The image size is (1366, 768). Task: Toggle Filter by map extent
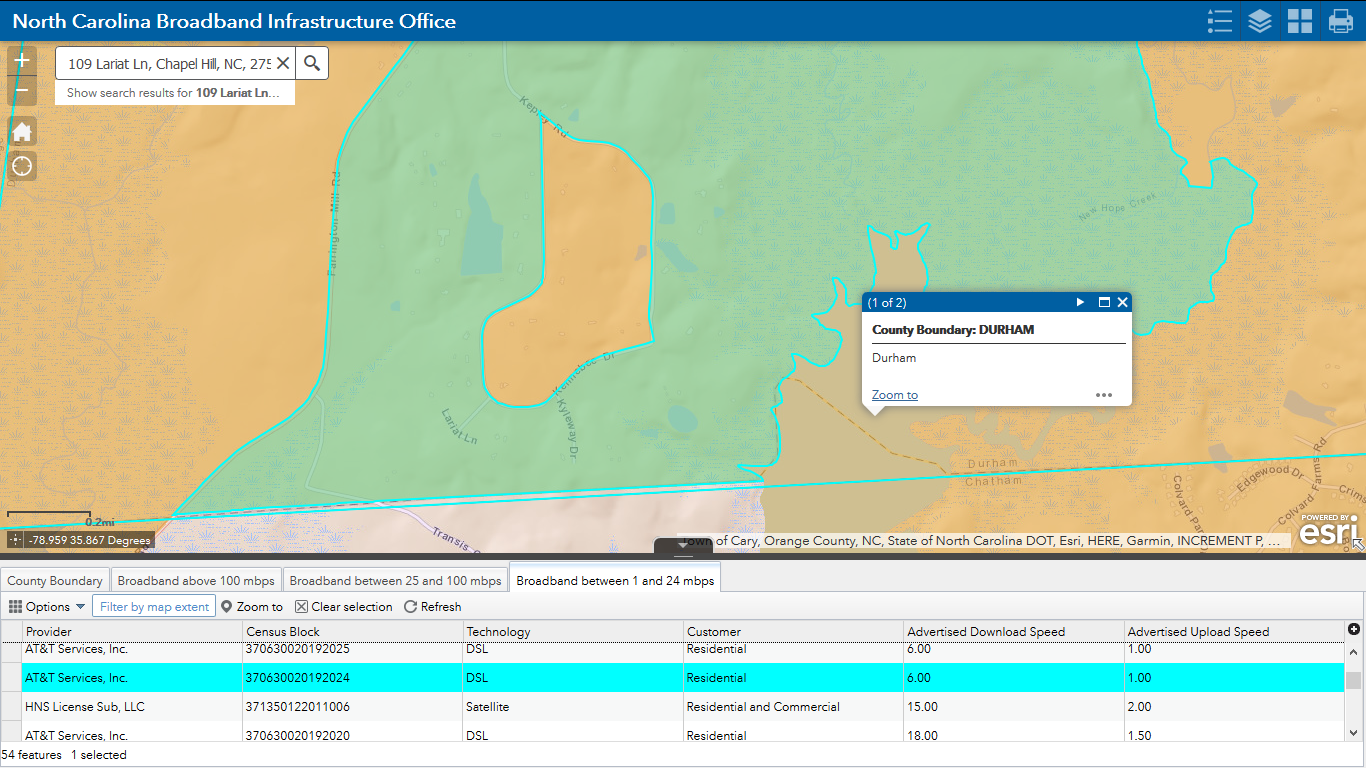(x=154, y=606)
